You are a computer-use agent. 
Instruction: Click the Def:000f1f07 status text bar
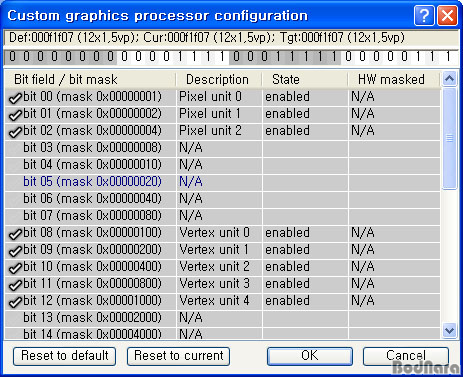coord(231,38)
